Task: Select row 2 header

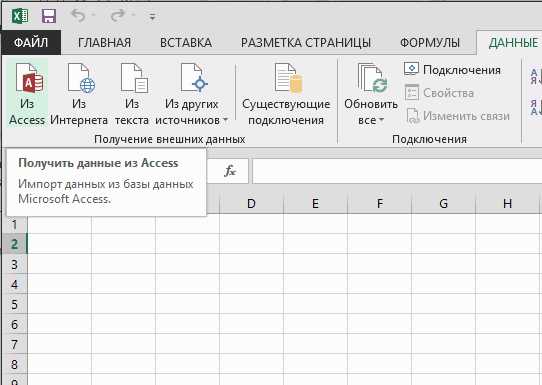Action: [15, 244]
